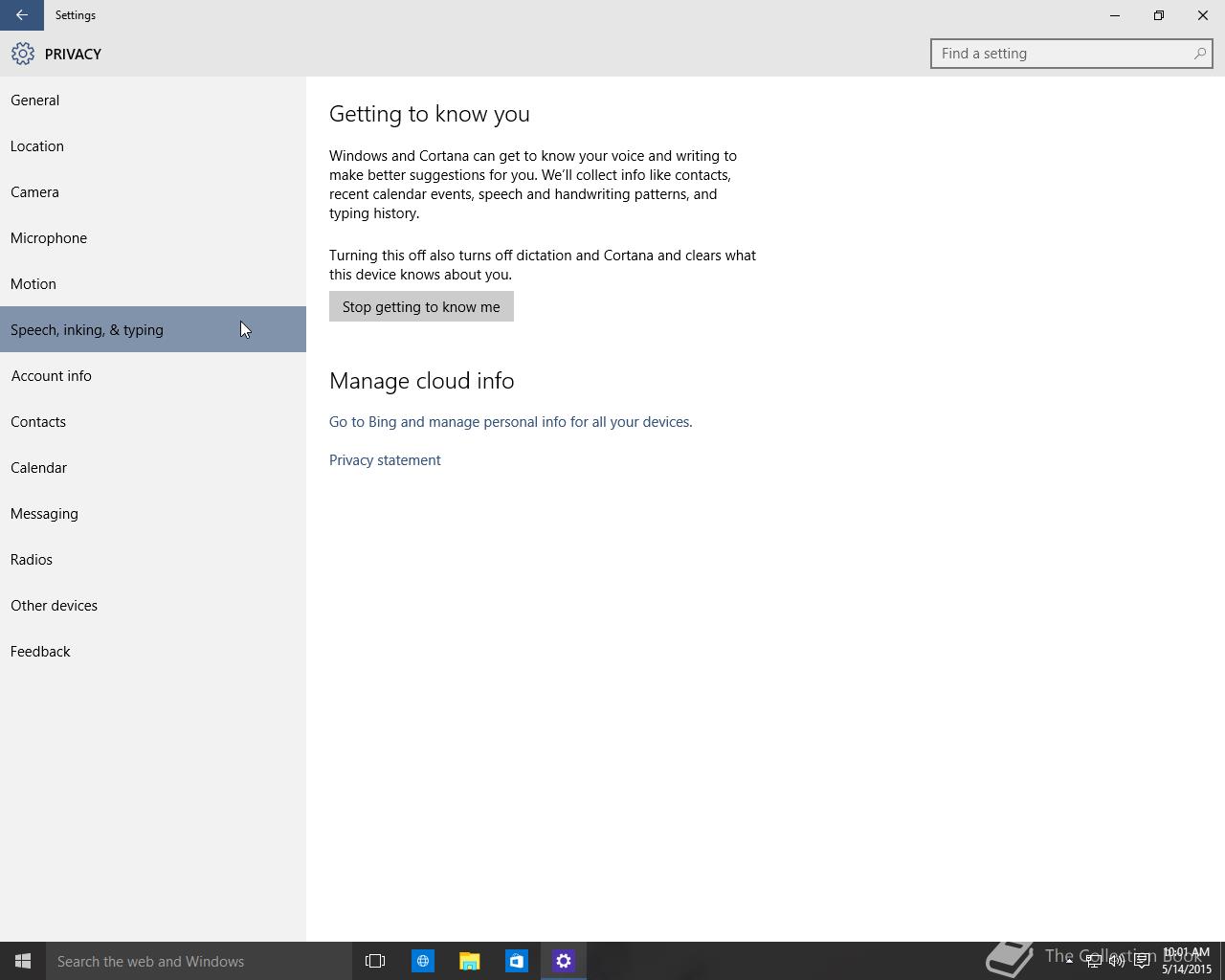Select Speech, inking, & typing
This screenshot has height=980, width=1225.
[x=153, y=329]
